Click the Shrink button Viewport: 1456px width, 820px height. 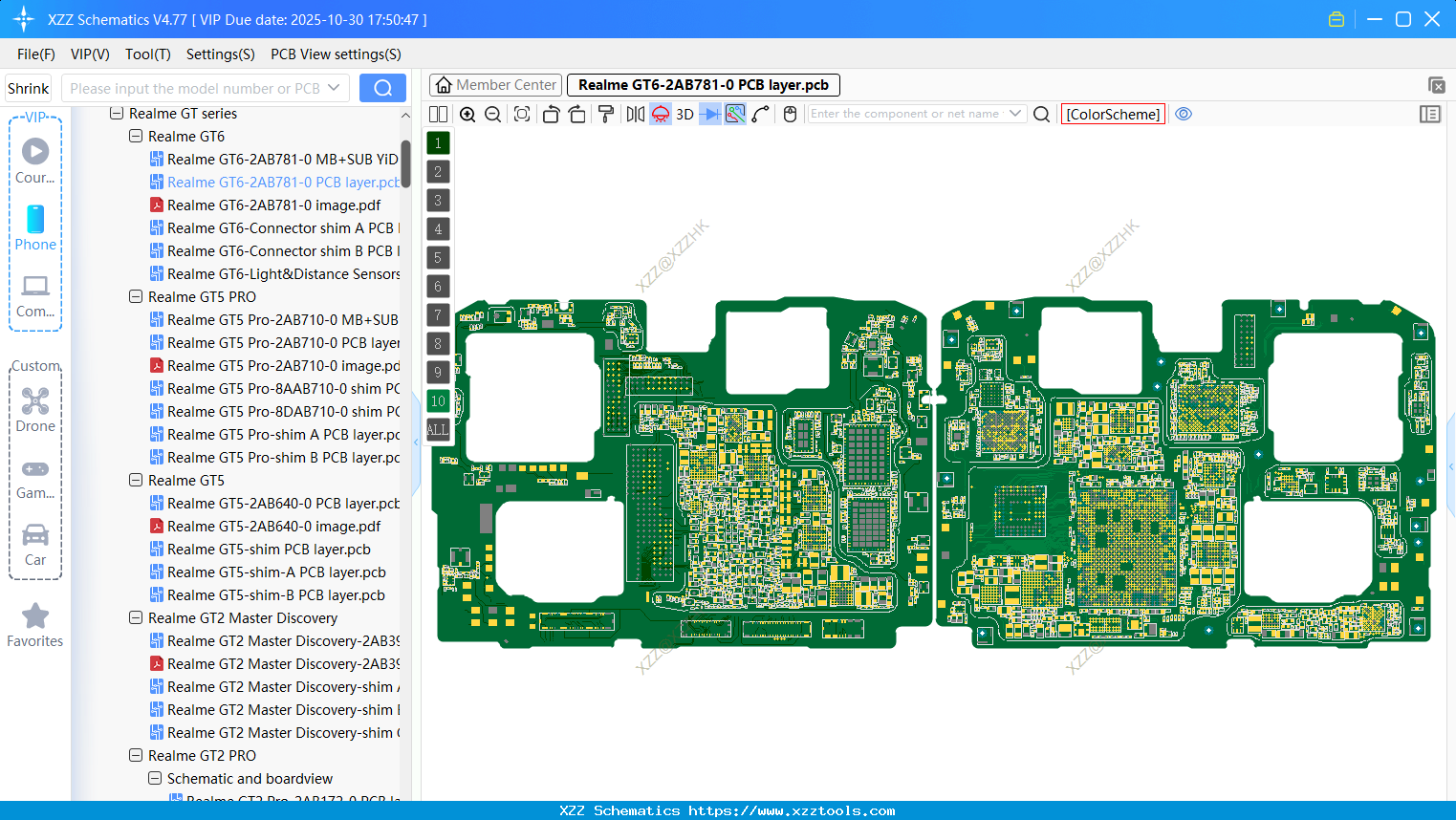(28, 88)
